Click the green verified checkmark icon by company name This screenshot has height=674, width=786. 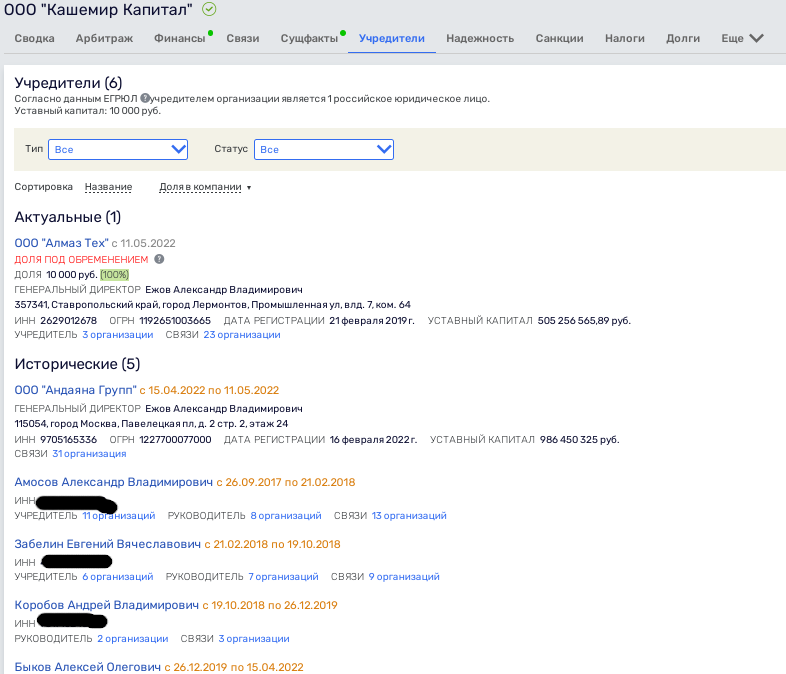point(209,9)
